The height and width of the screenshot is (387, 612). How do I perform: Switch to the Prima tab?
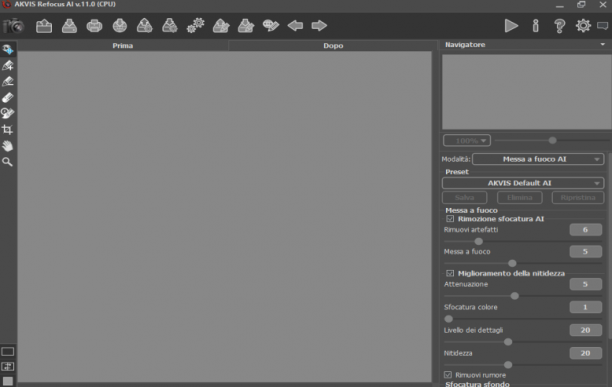click(x=123, y=46)
